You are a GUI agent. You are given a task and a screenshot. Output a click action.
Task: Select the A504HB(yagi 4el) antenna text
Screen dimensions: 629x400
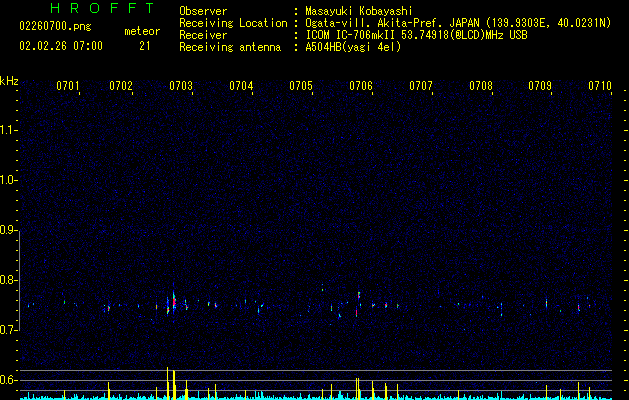point(353,47)
